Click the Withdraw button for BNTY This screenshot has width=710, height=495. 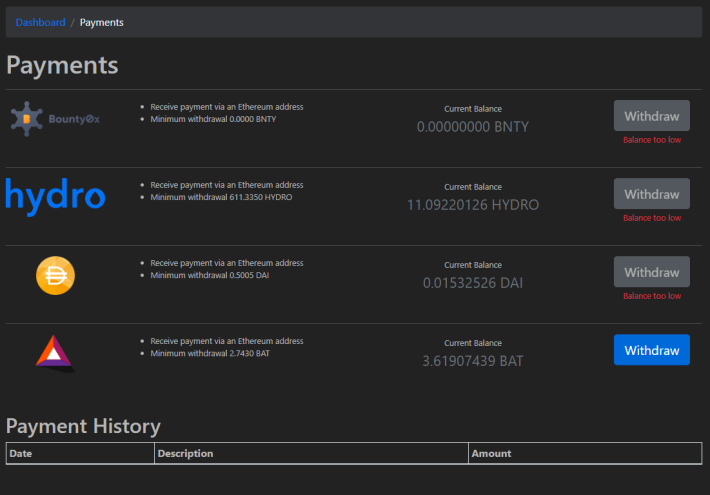652,115
